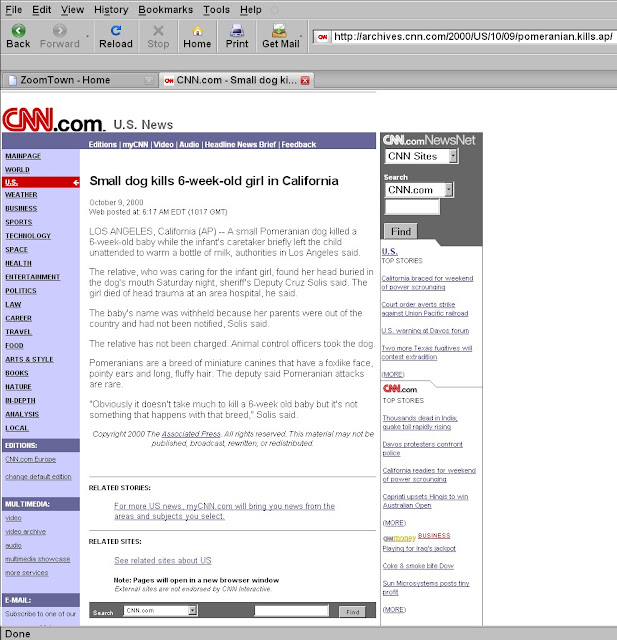Open dropdown arrow next to Get Mail
This screenshot has height=640, width=617.
point(301,36)
